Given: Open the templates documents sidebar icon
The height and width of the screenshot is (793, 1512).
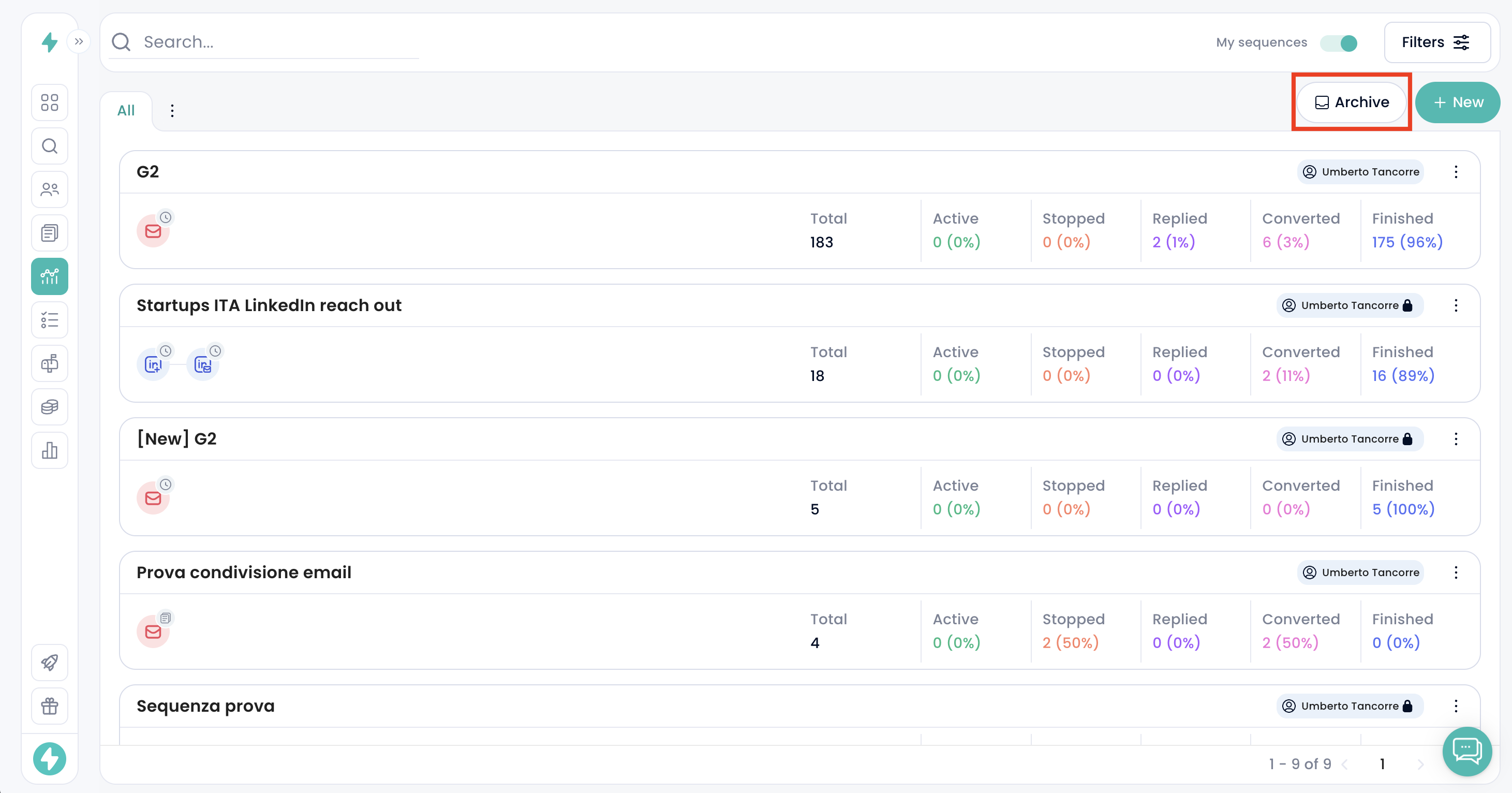Looking at the screenshot, I should 49,233.
